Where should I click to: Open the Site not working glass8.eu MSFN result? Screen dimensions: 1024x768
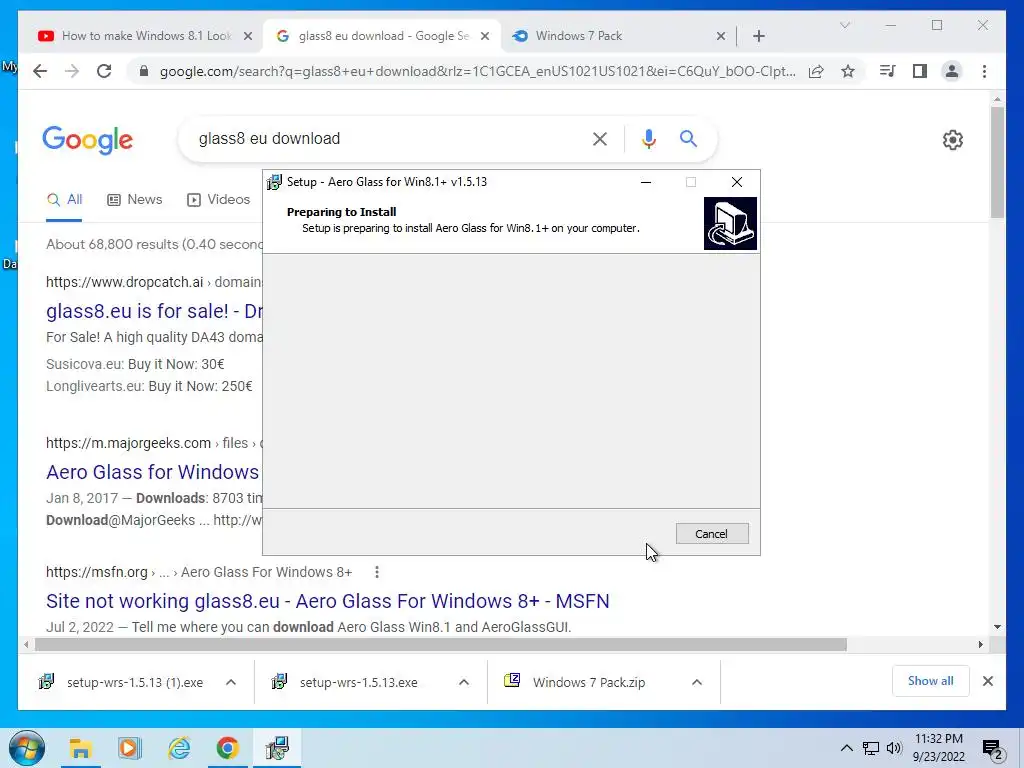[x=327, y=601]
